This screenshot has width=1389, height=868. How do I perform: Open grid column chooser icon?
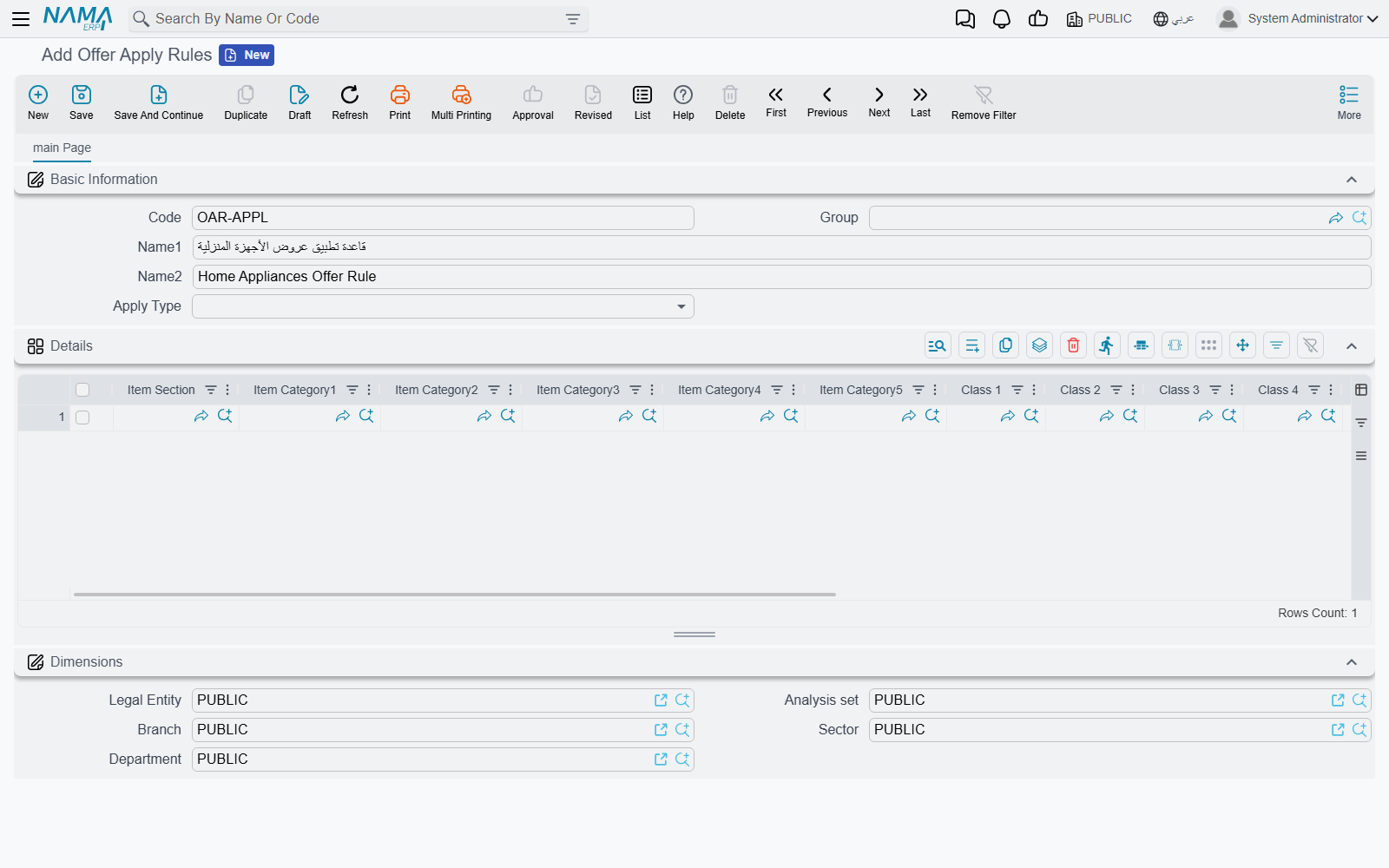[1361, 390]
